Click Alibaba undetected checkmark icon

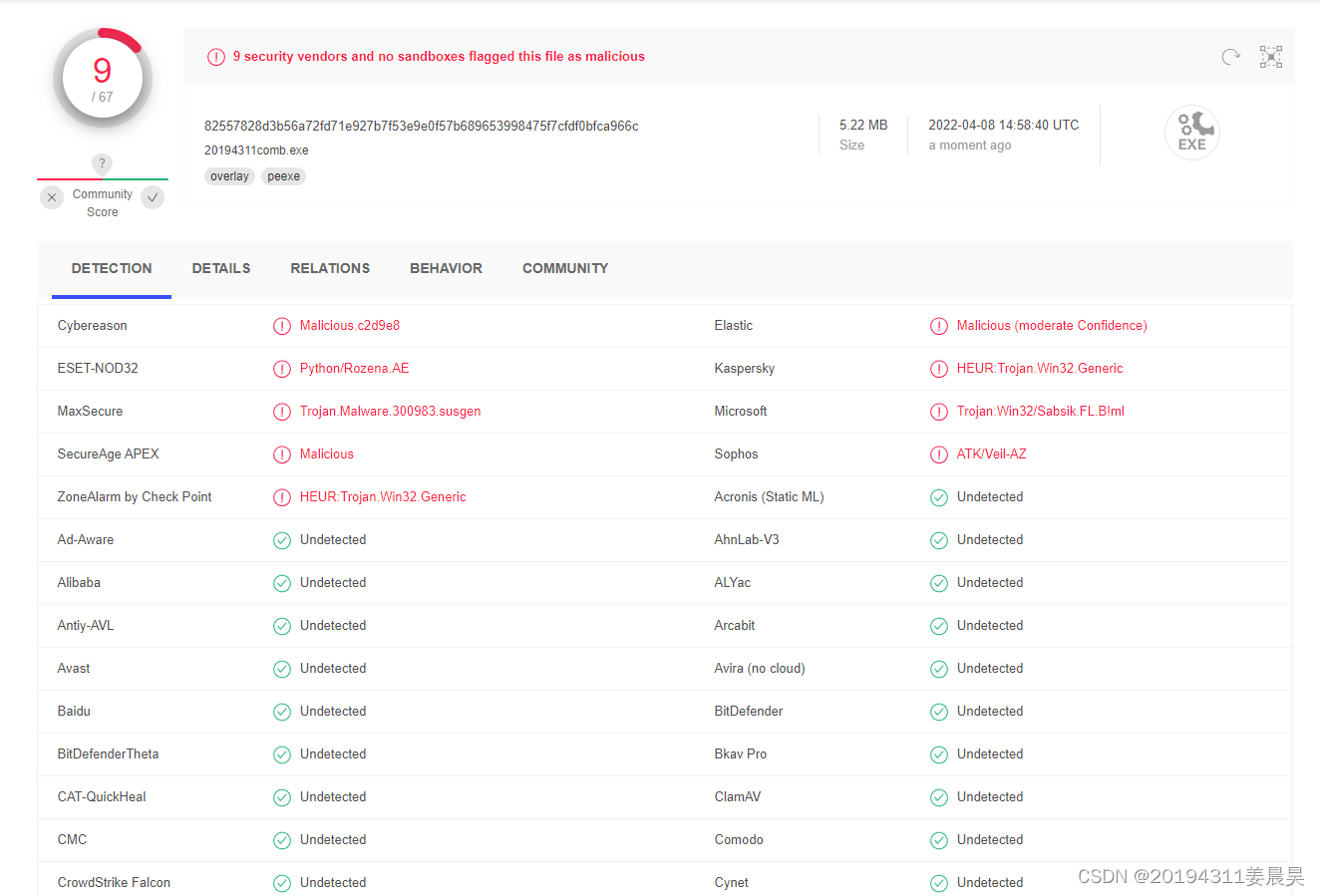pos(282,583)
